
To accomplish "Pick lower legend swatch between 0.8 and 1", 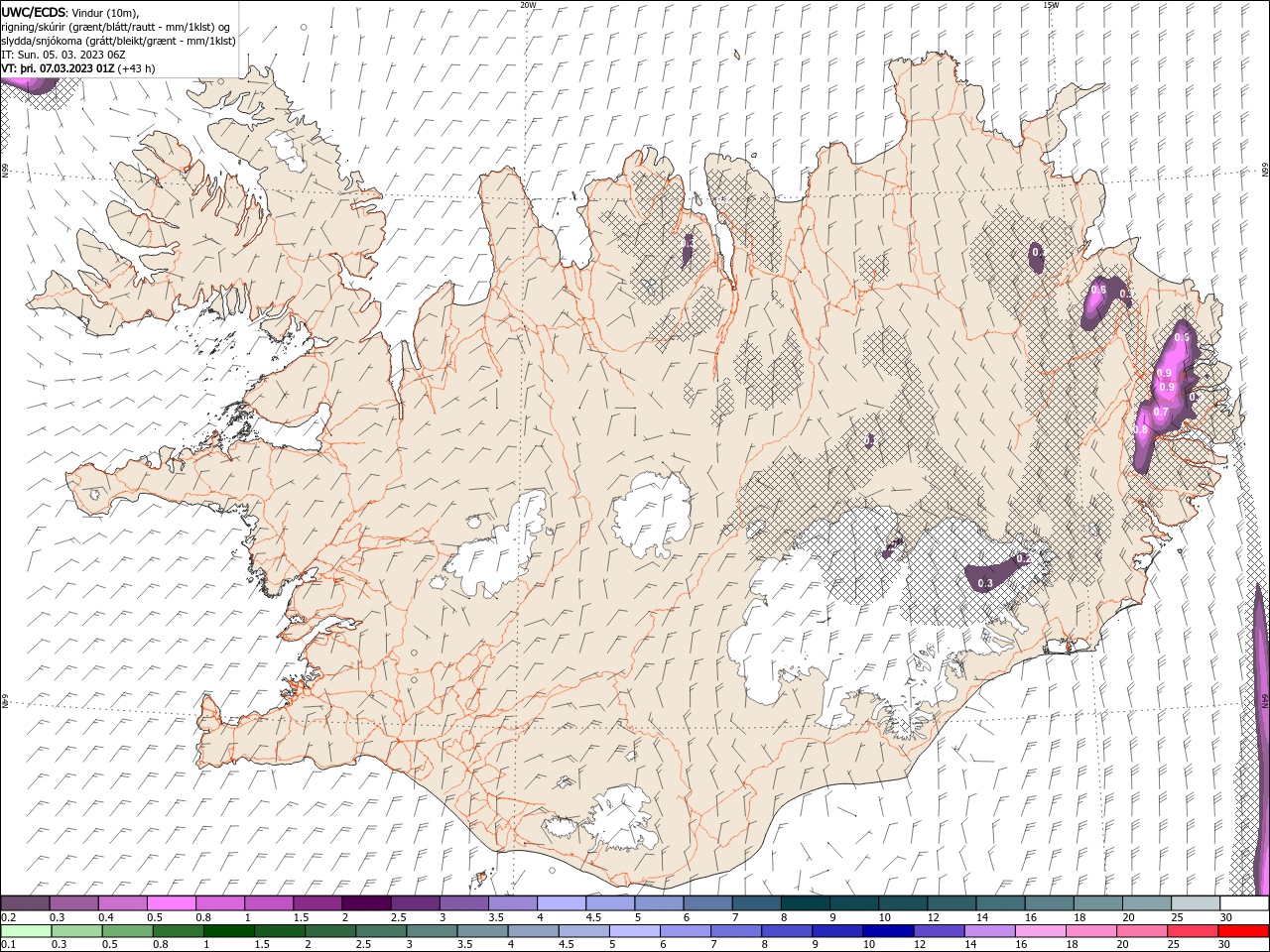I will coord(178,931).
